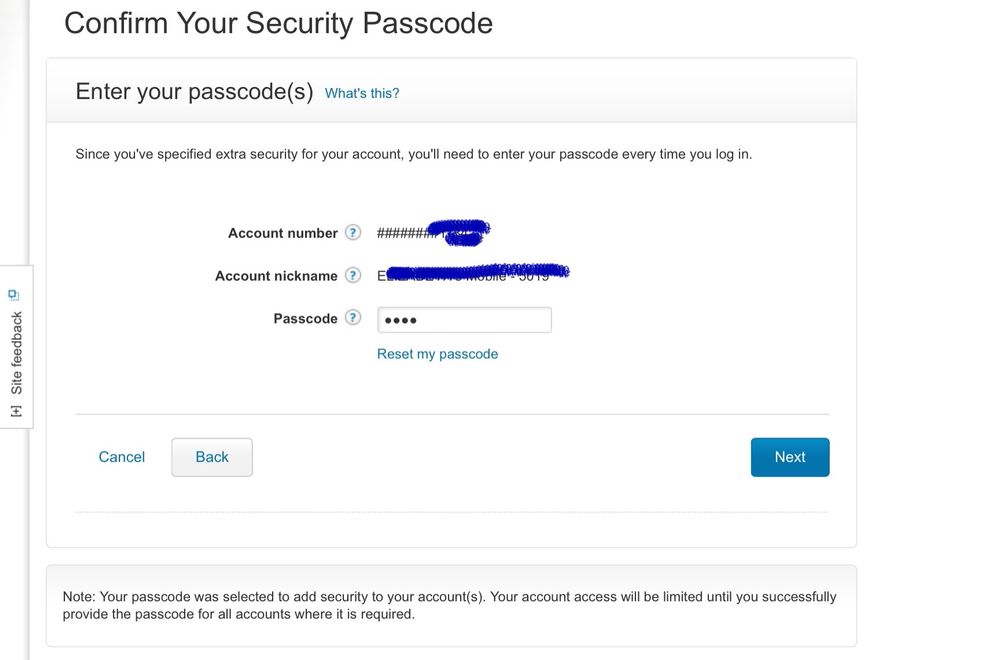Viewport: 999px width, 660px height.
Task: Click the masked account number value
Action: tap(432, 233)
